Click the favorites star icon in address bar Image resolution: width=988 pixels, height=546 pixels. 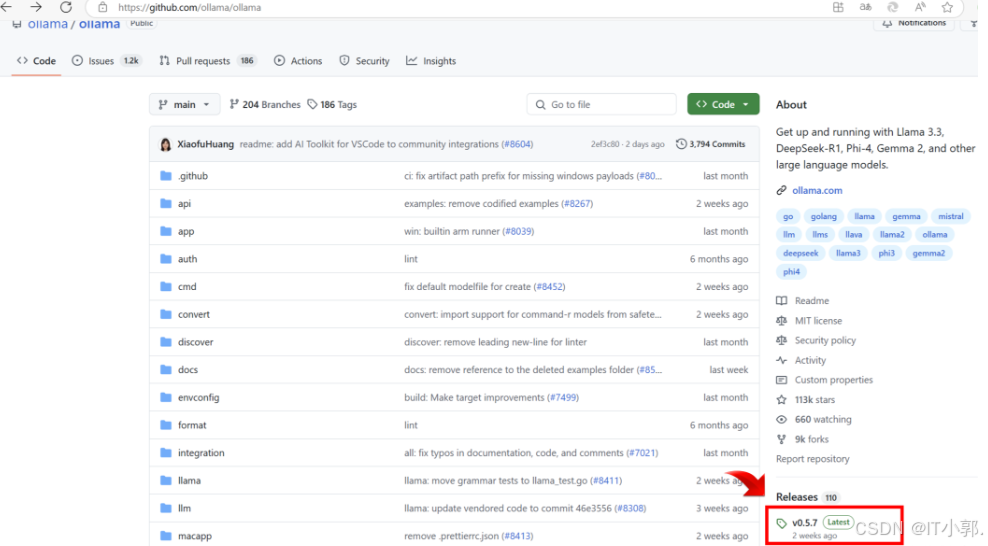[947, 8]
